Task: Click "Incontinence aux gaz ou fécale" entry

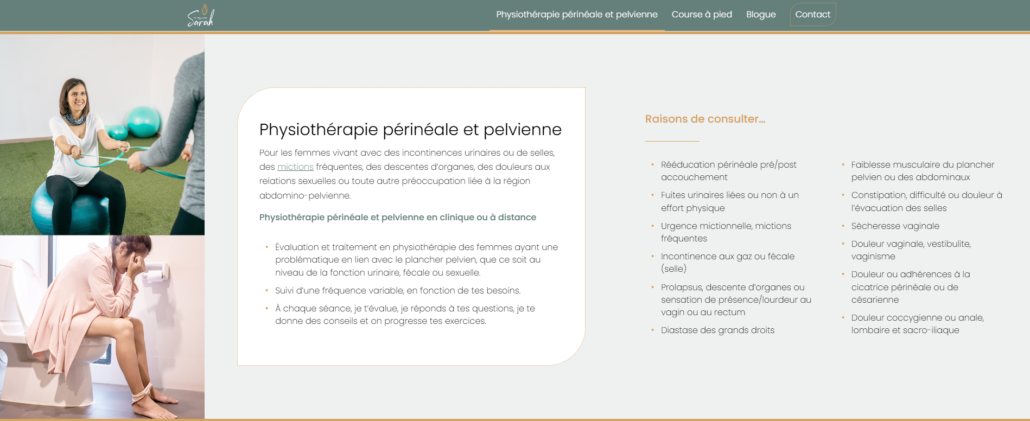Action: pos(727,262)
